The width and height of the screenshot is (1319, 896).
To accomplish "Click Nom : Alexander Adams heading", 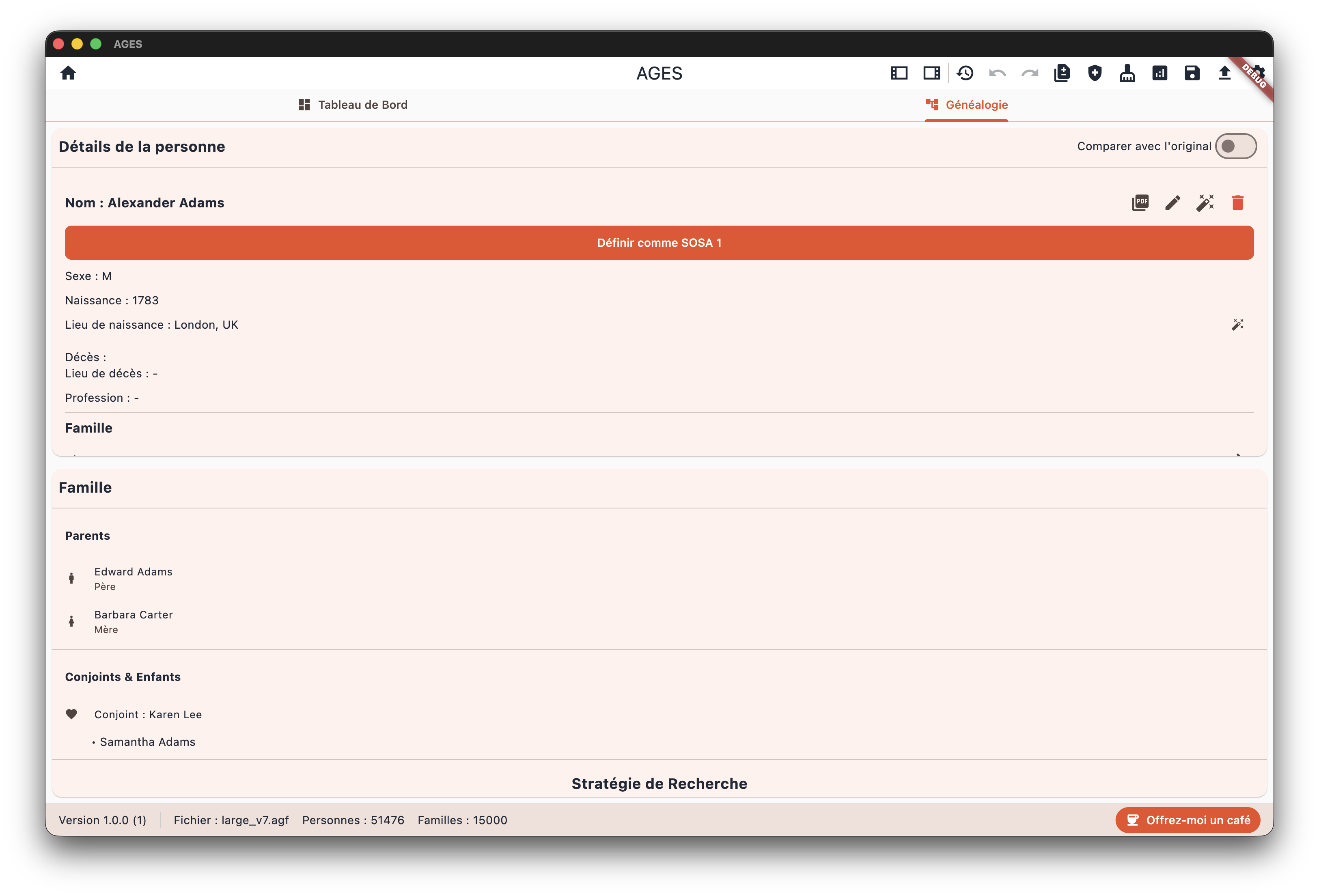I will (145, 202).
